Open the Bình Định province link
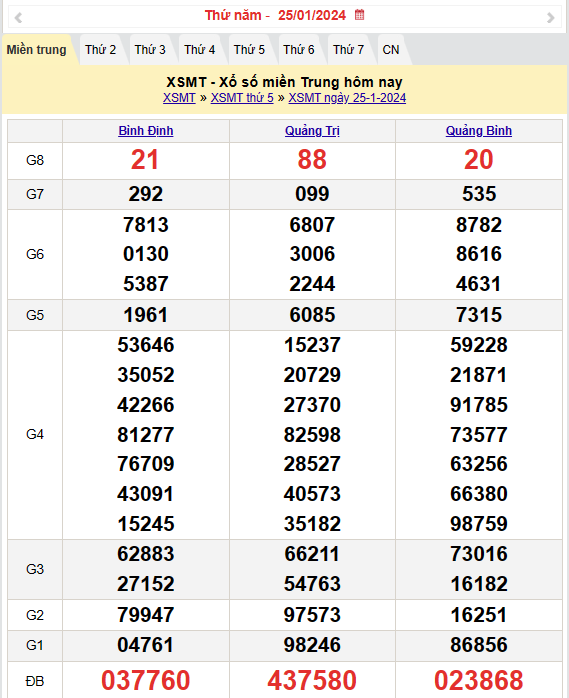Viewport: 569px width, 698px height. pyautogui.click(x=146, y=131)
